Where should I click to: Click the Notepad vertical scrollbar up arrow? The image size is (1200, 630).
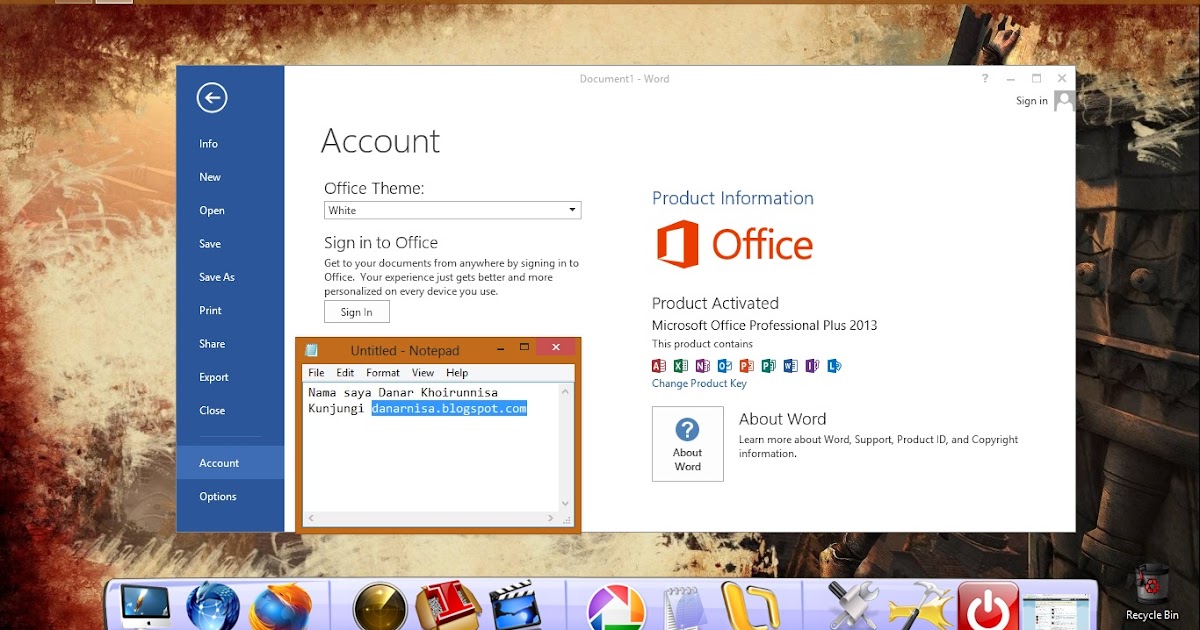click(565, 391)
